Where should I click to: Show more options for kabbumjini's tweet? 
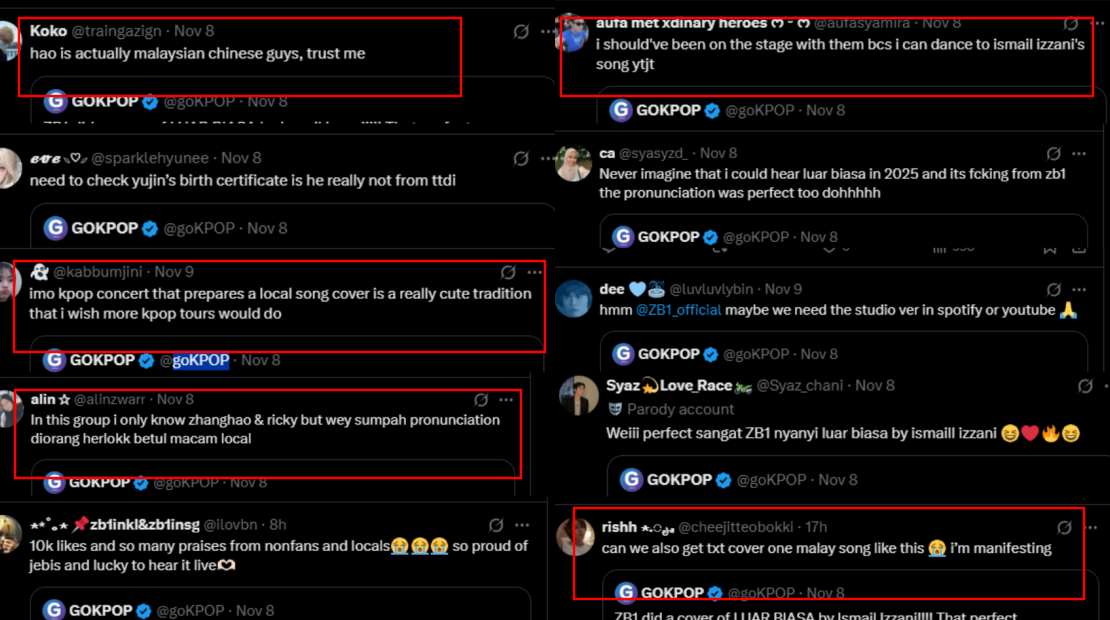534,272
